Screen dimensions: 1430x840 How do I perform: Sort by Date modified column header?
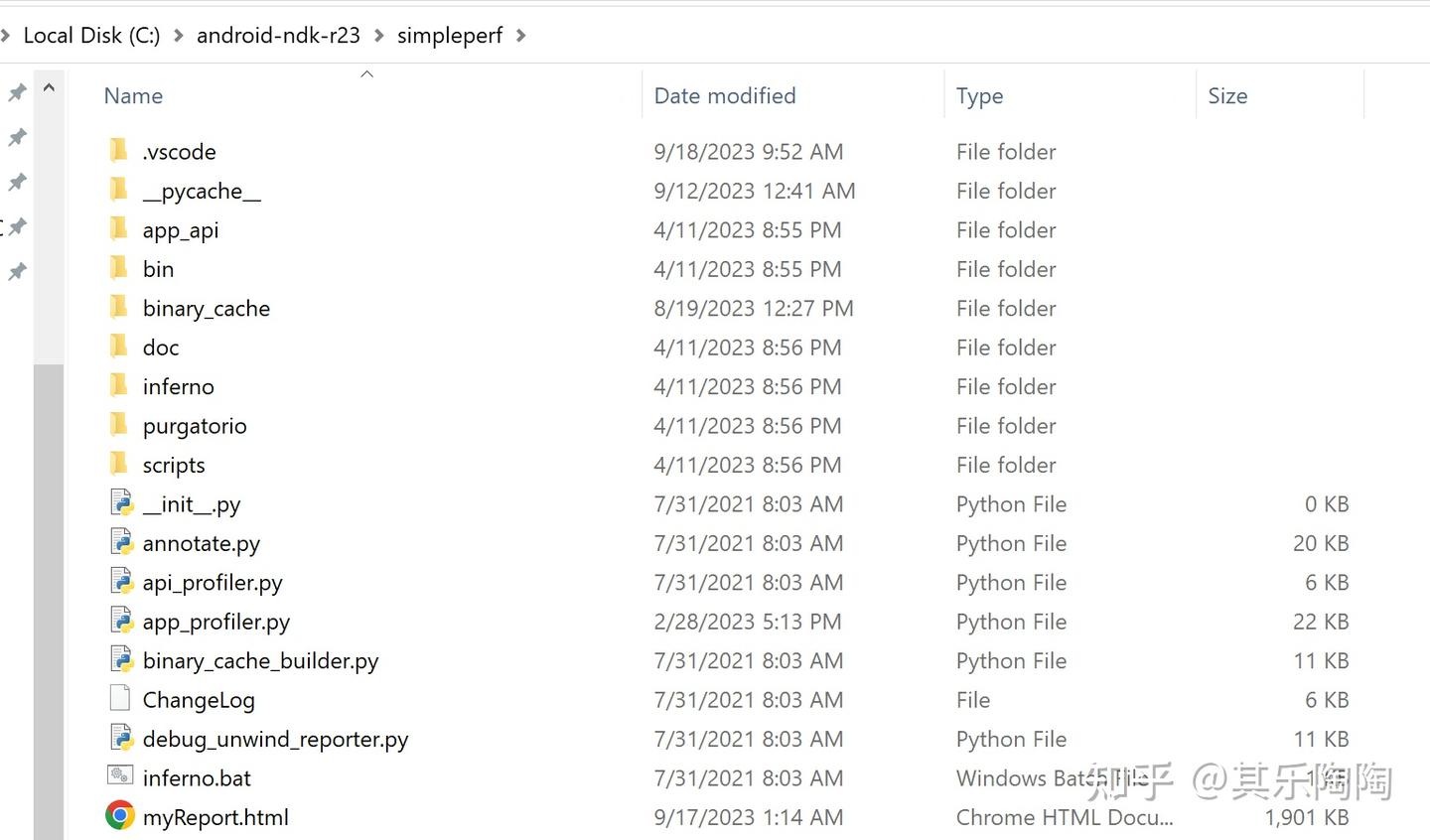click(725, 96)
